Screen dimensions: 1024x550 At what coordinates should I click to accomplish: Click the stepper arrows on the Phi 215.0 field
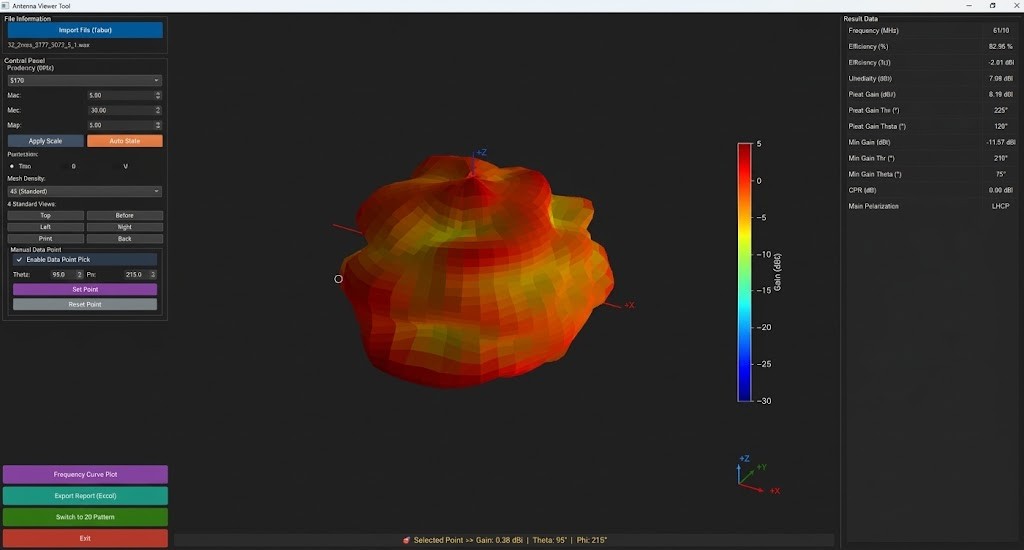153,274
